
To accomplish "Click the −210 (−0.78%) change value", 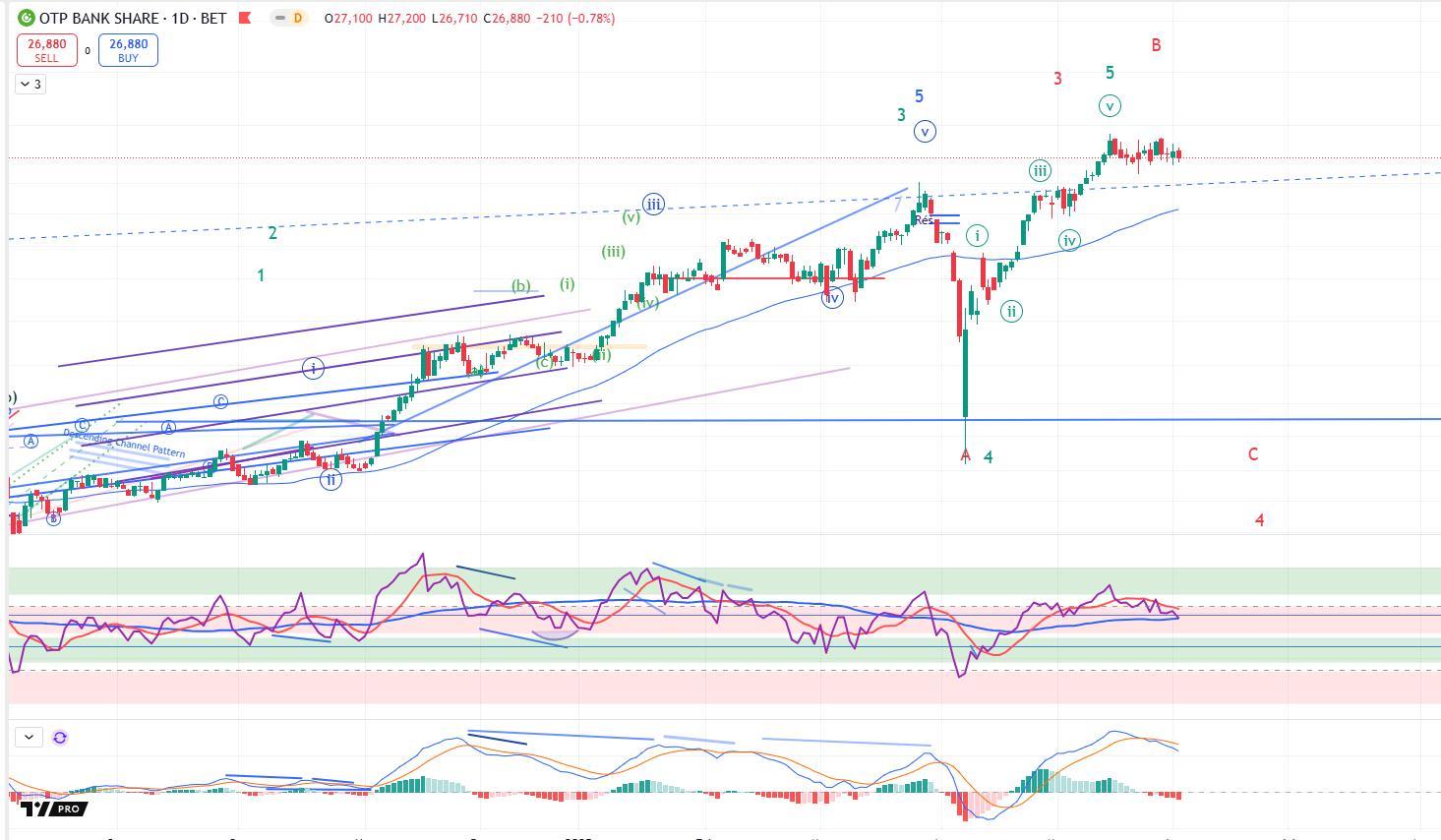I will (577, 18).
